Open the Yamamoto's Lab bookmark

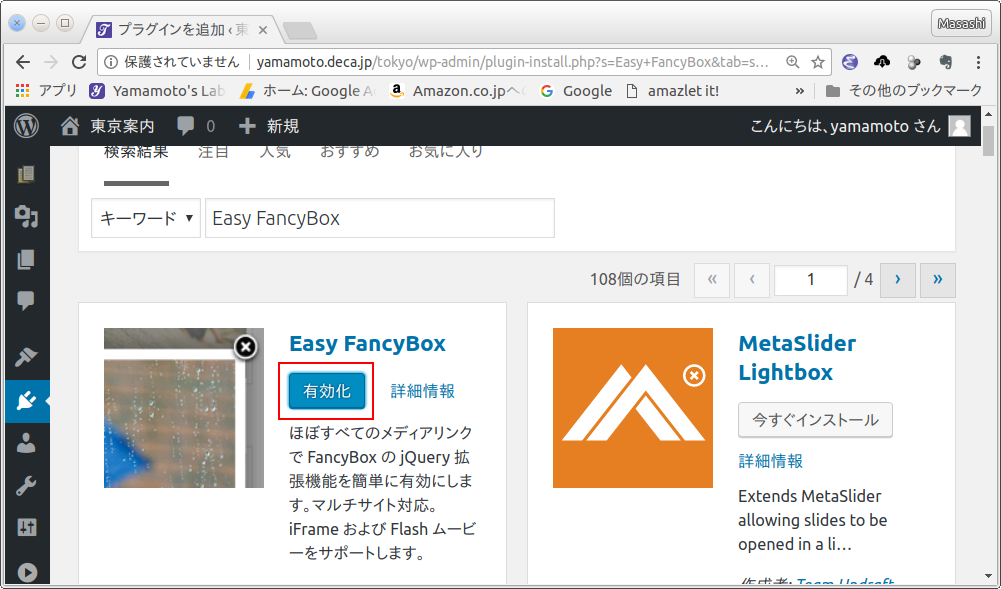coord(157,91)
